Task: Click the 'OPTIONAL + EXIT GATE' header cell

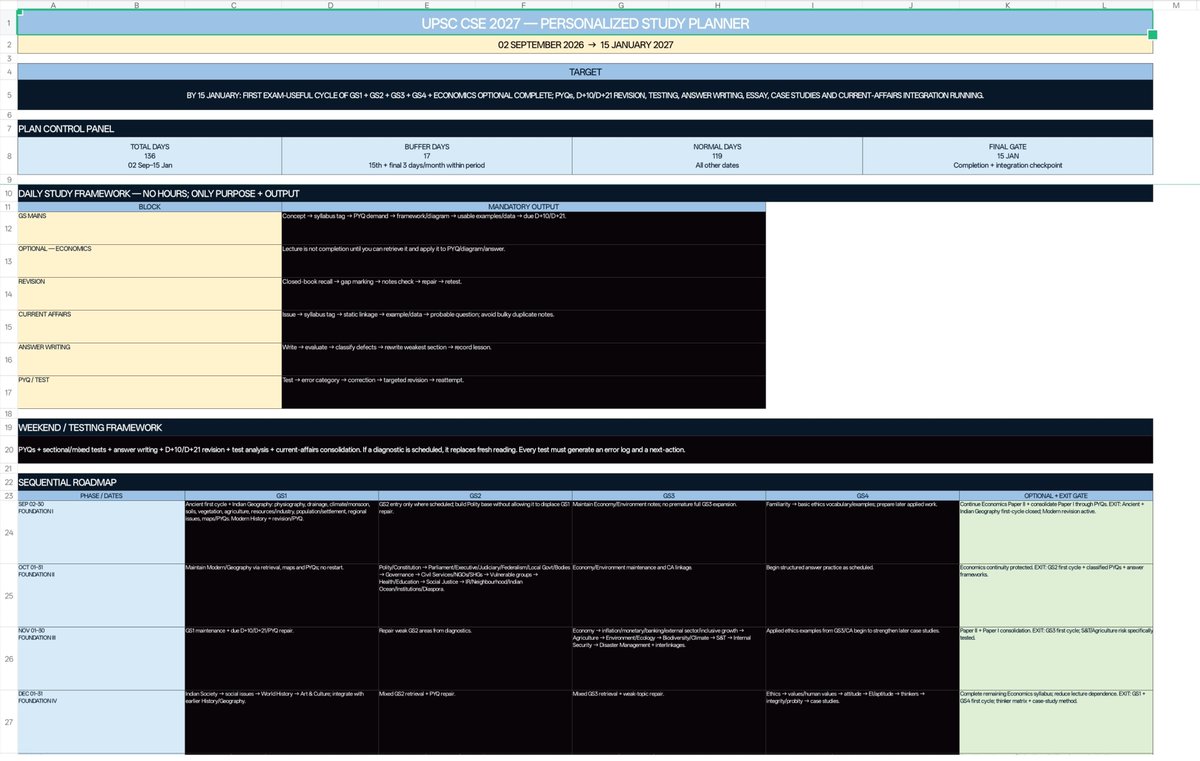Action: 1056,495
